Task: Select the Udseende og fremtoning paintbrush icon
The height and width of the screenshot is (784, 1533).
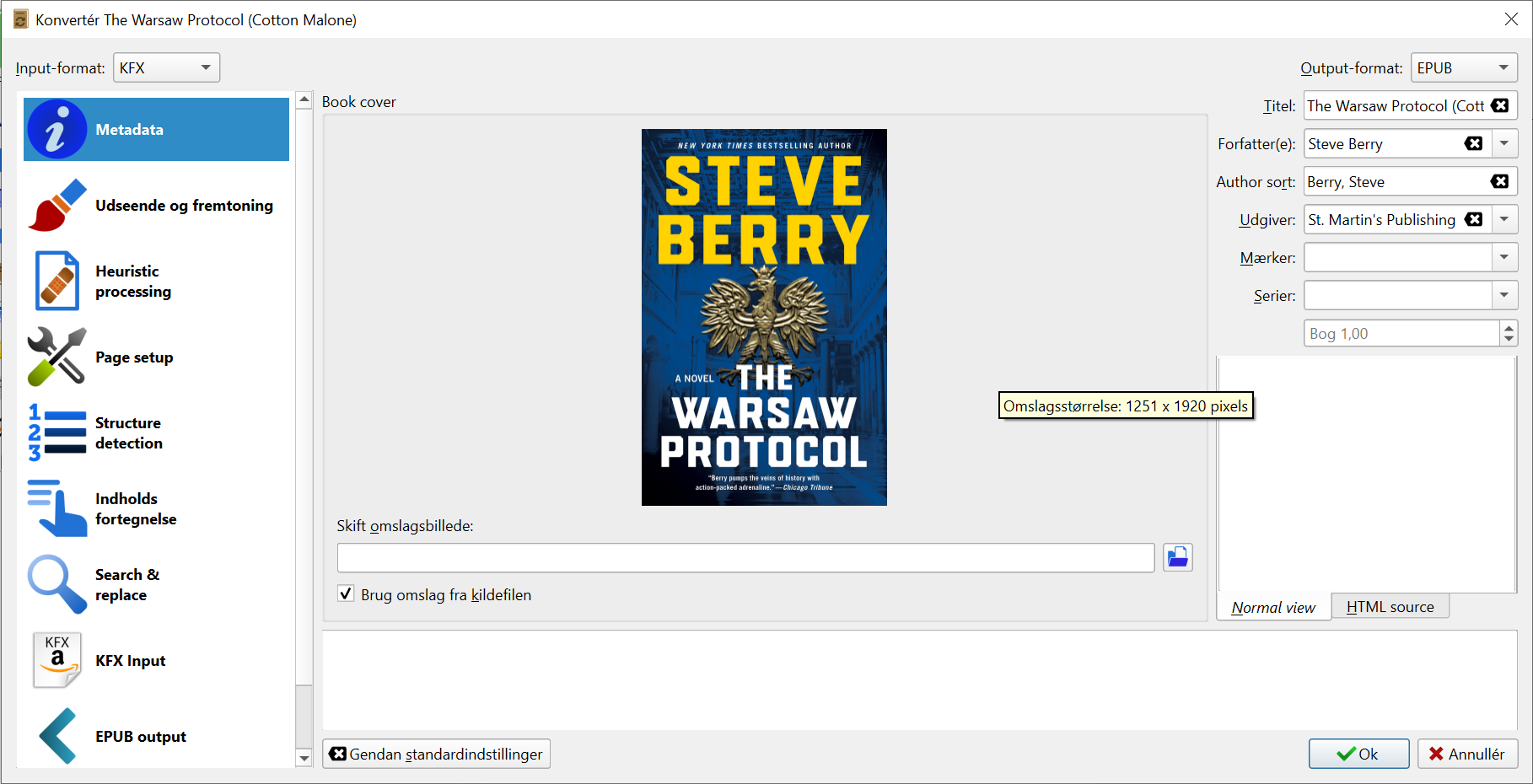Action: (56, 205)
